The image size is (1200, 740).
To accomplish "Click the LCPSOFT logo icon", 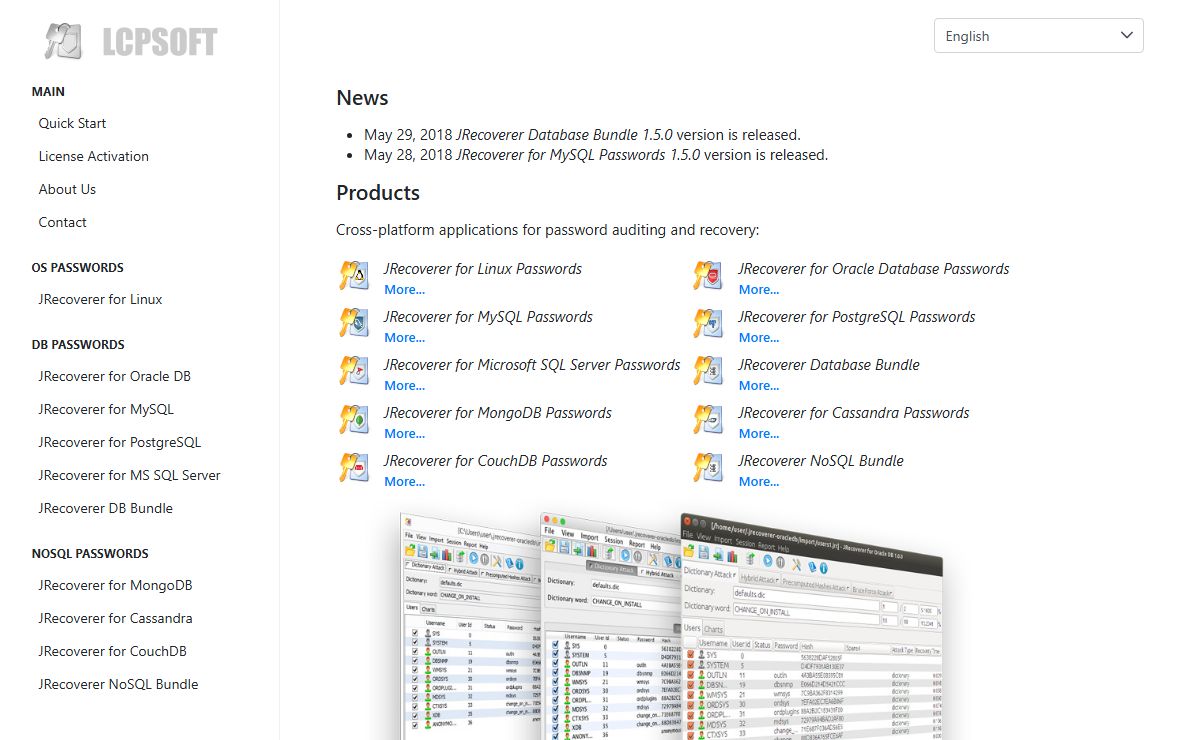I will click(64, 40).
